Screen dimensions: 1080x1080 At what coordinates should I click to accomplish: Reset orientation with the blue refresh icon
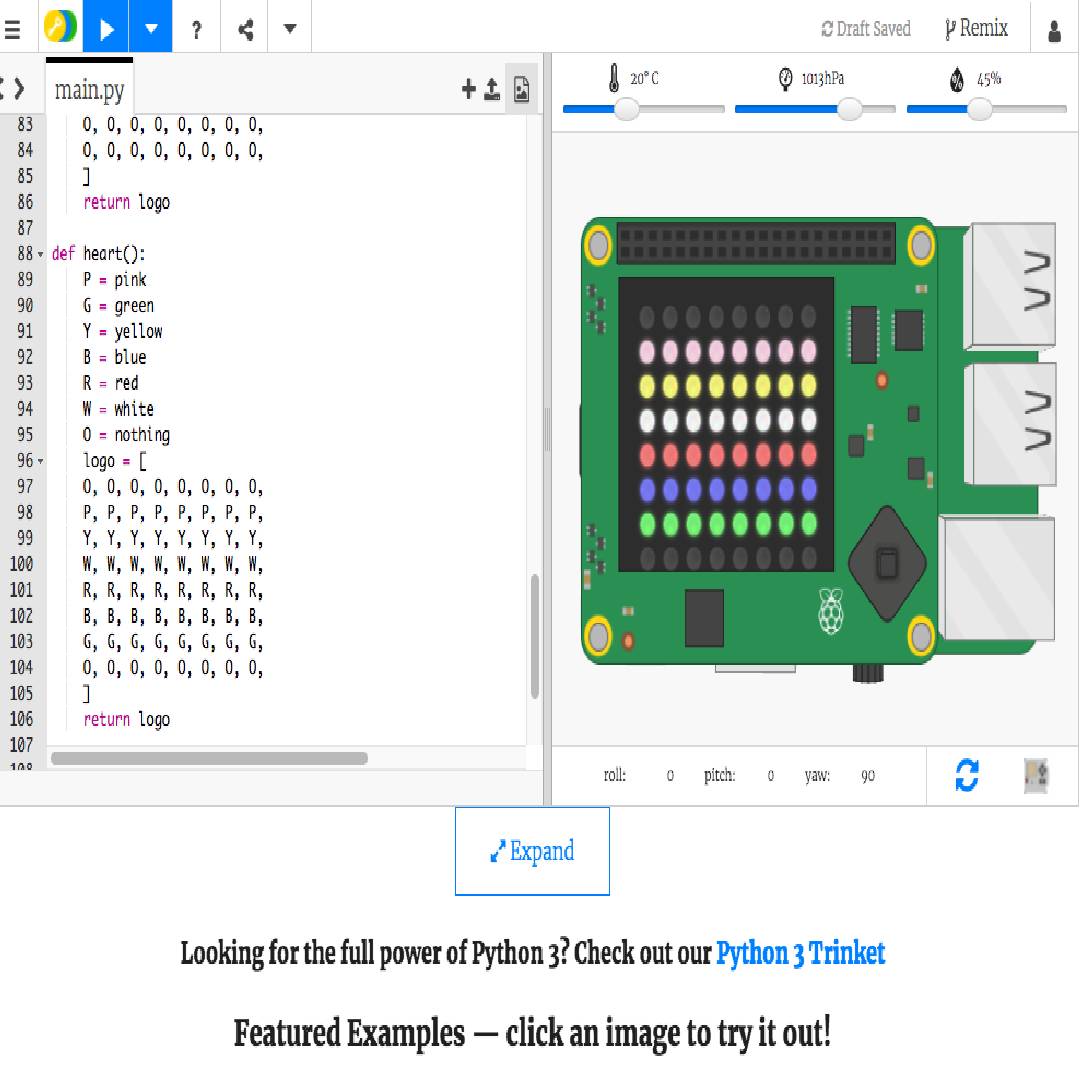click(x=967, y=775)
